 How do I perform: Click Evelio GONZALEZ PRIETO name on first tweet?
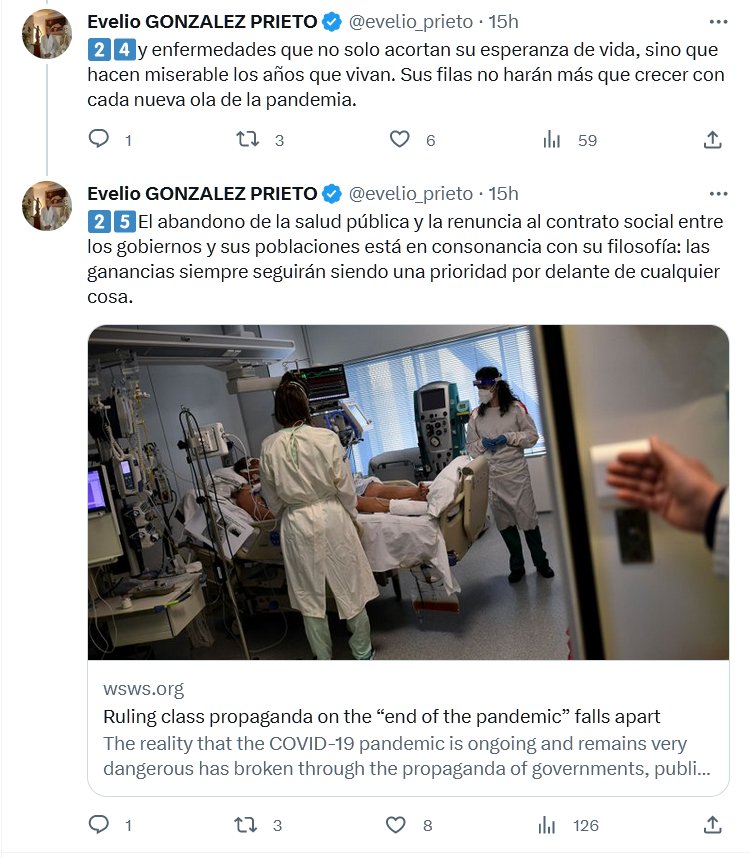click(x=202, y=21)
